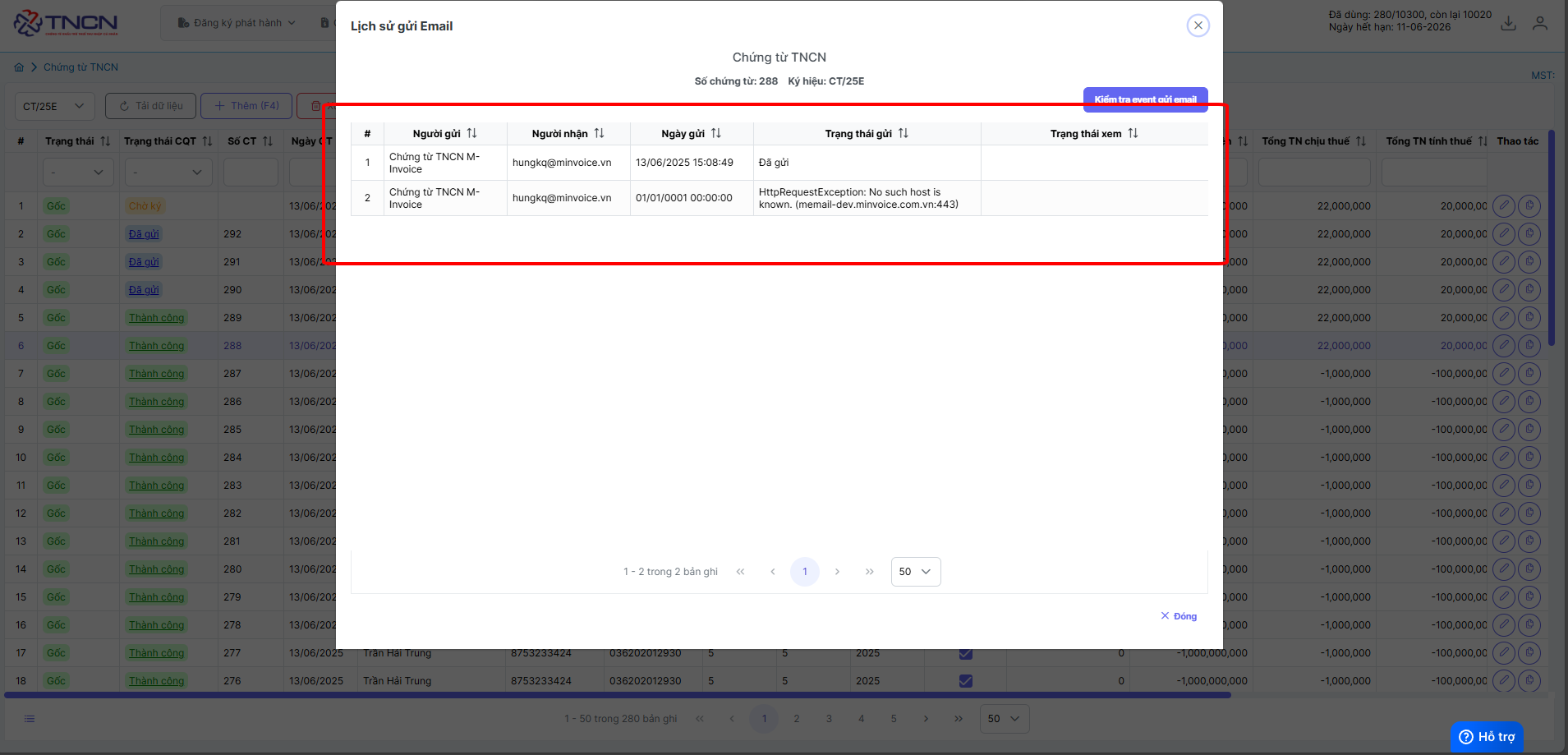Open the user account icon
This screenshot has height=755, width=1568.
pyautogui.click(x=1540, y=23)
